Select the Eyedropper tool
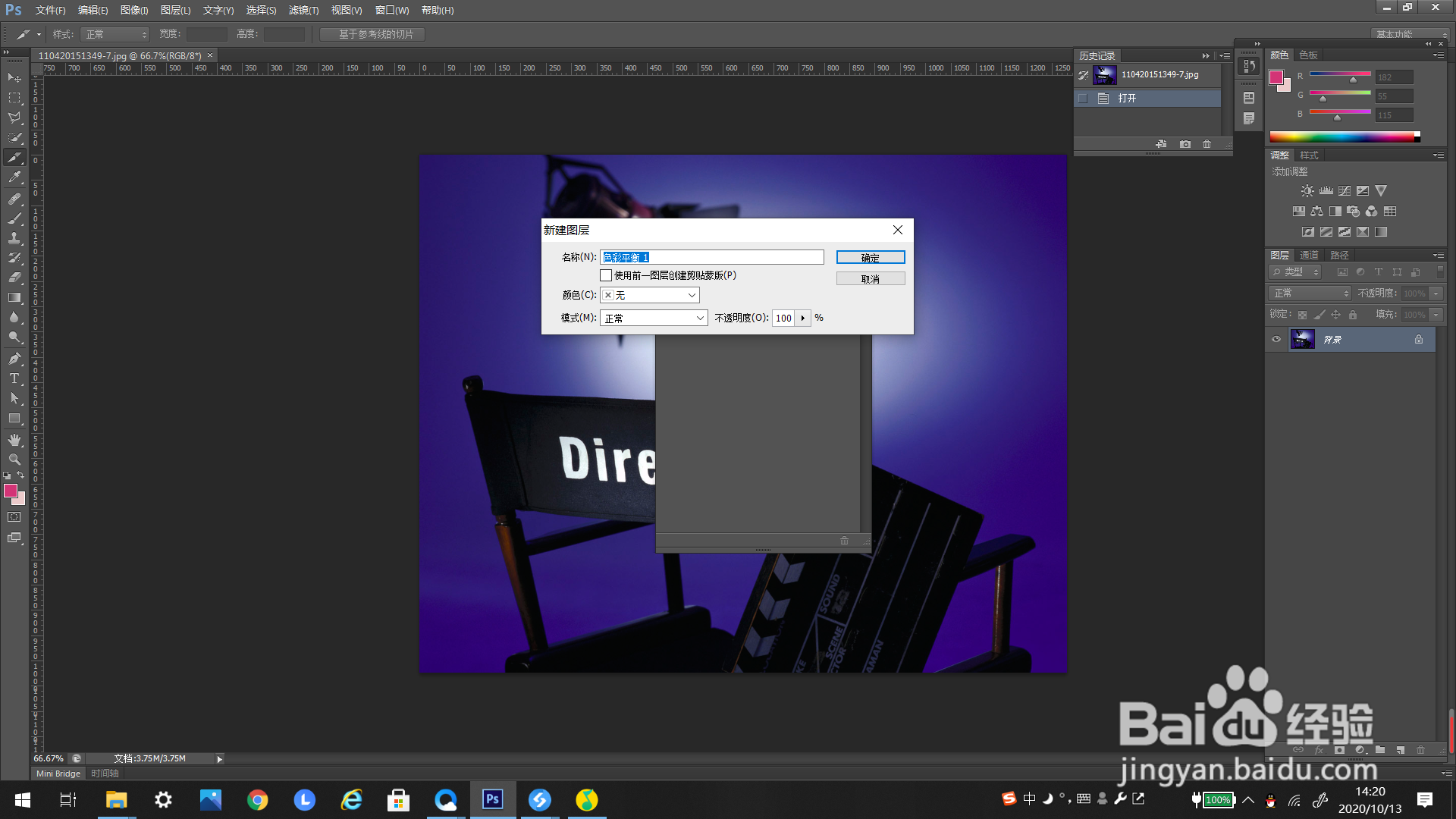 pos(14,177)
